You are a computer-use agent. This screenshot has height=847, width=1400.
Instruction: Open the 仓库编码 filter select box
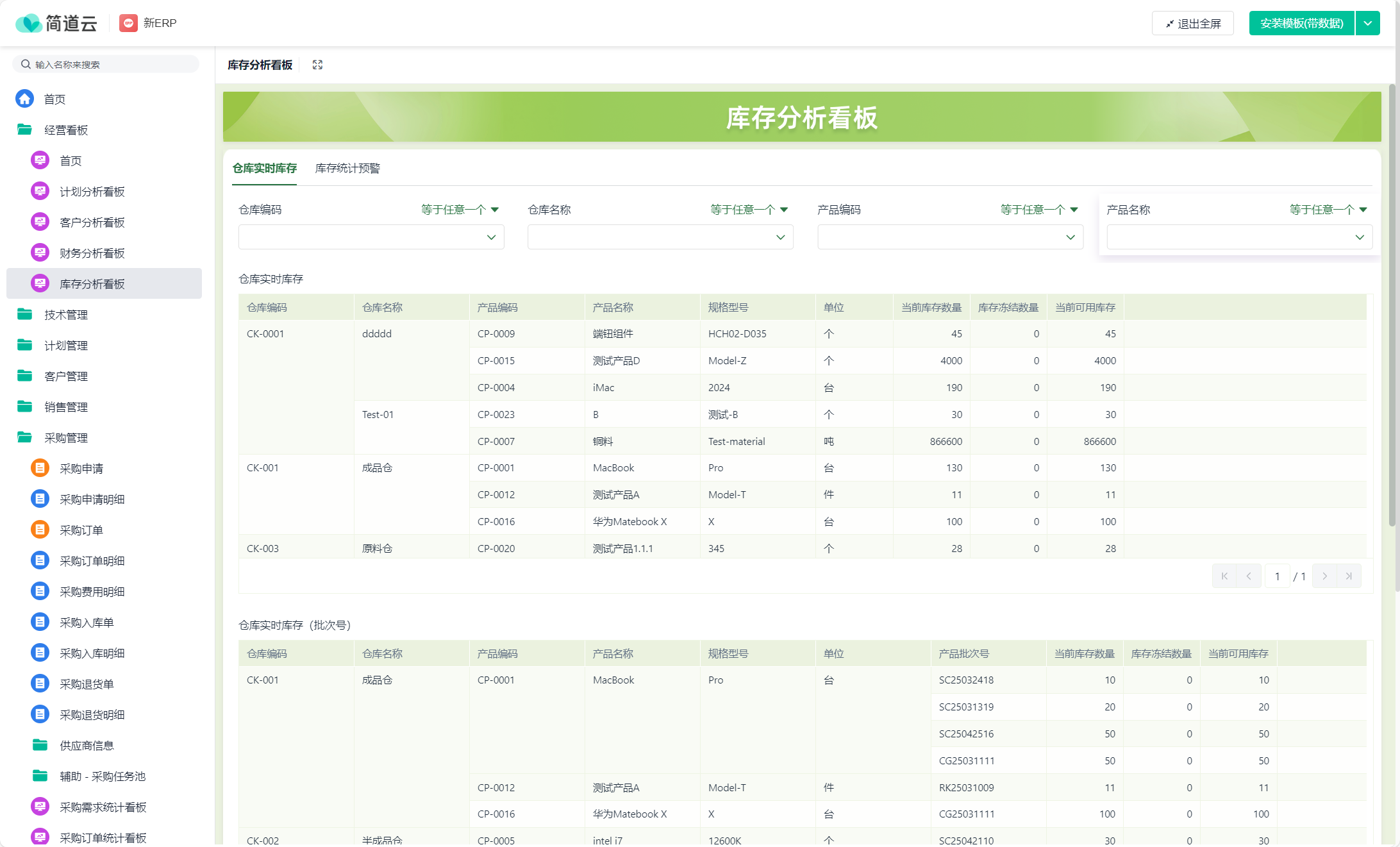point(371,237)
